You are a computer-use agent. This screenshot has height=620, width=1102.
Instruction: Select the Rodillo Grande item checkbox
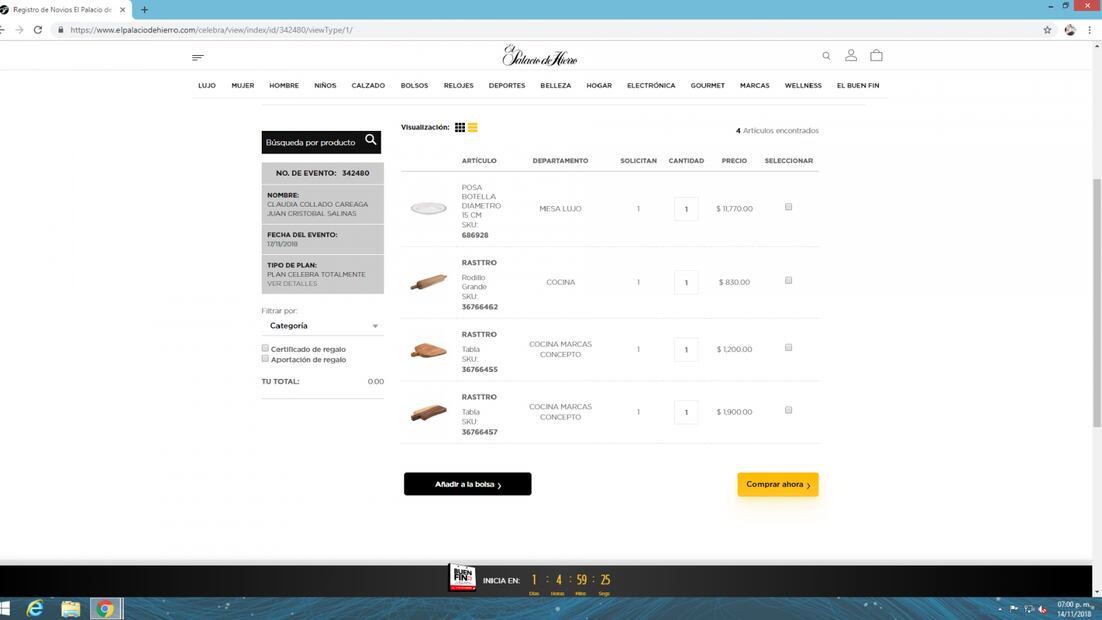pyautogui.click(x=788, y=281)
